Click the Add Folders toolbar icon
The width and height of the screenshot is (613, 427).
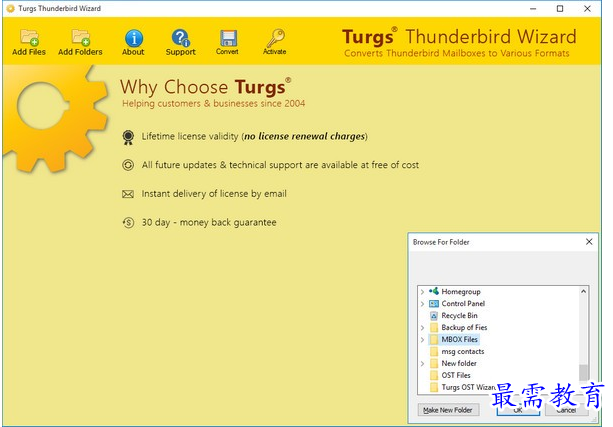81,38
